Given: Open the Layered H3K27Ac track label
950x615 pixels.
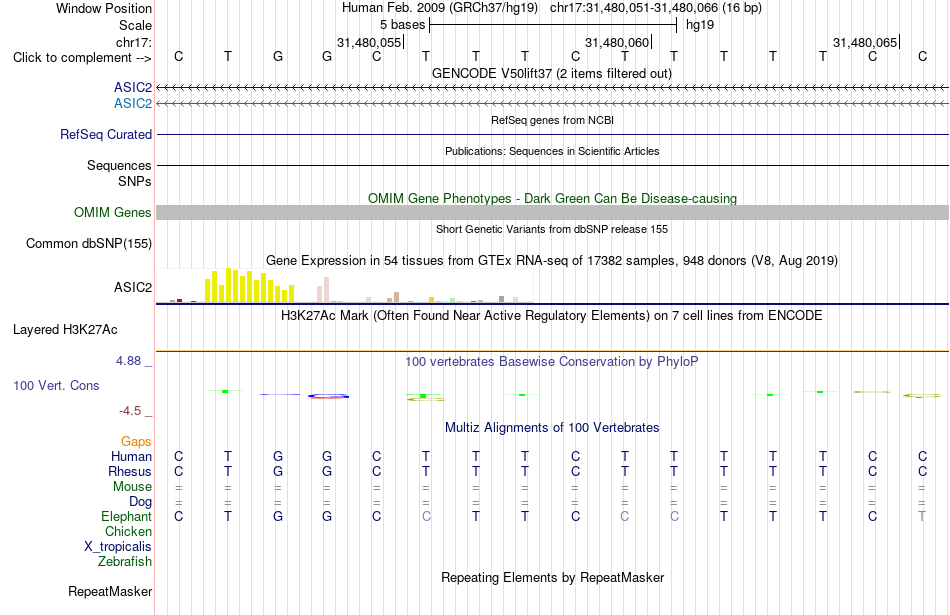Looking at the screenshot, I should [x=65, y=330].
